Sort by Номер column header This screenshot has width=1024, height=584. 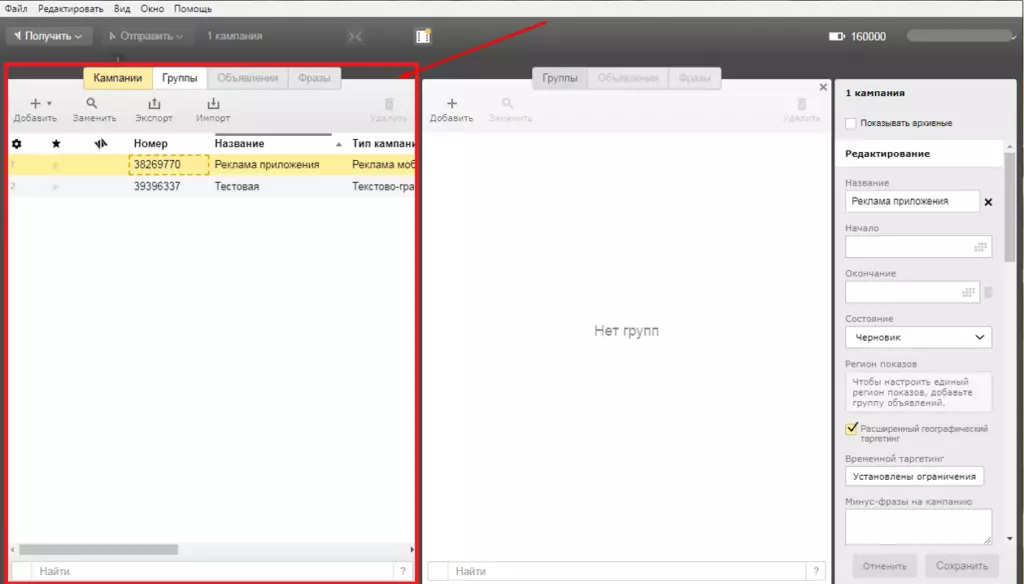pyautogui.click(x=151, y=143)
